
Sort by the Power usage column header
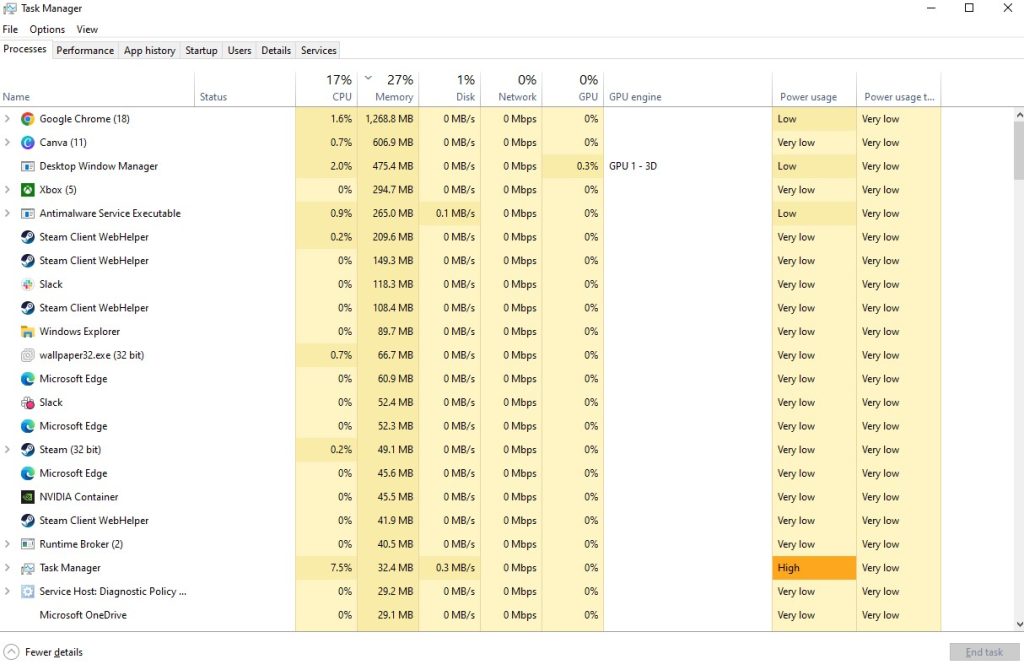pos(814,89)
